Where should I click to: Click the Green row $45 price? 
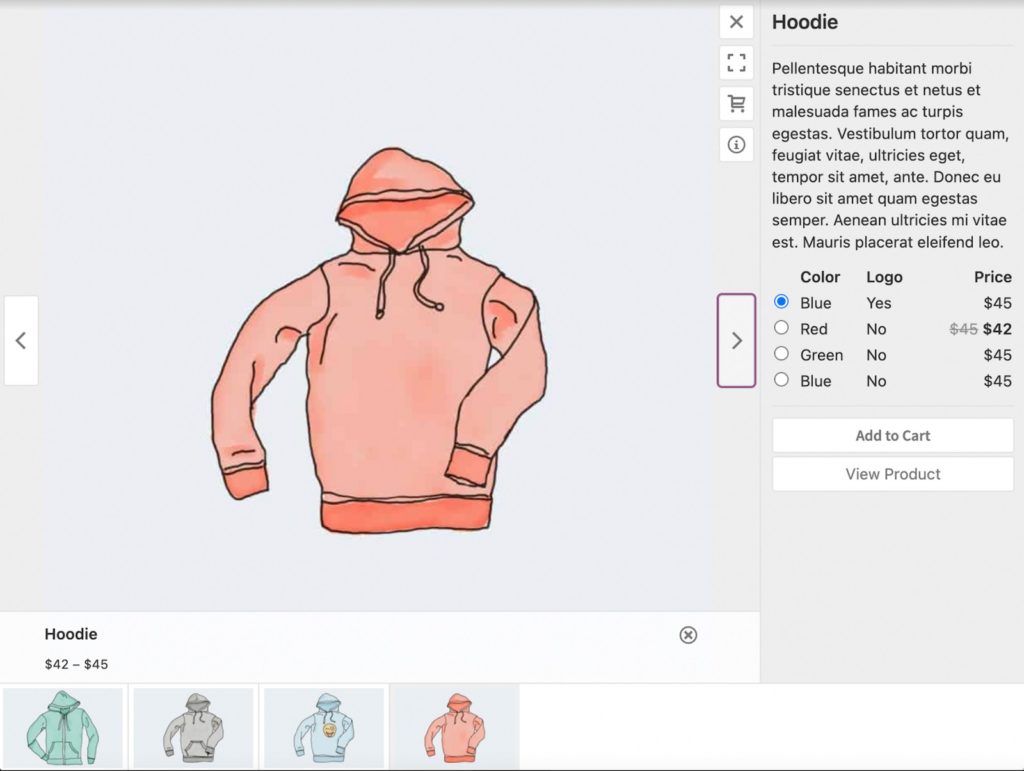997,355
